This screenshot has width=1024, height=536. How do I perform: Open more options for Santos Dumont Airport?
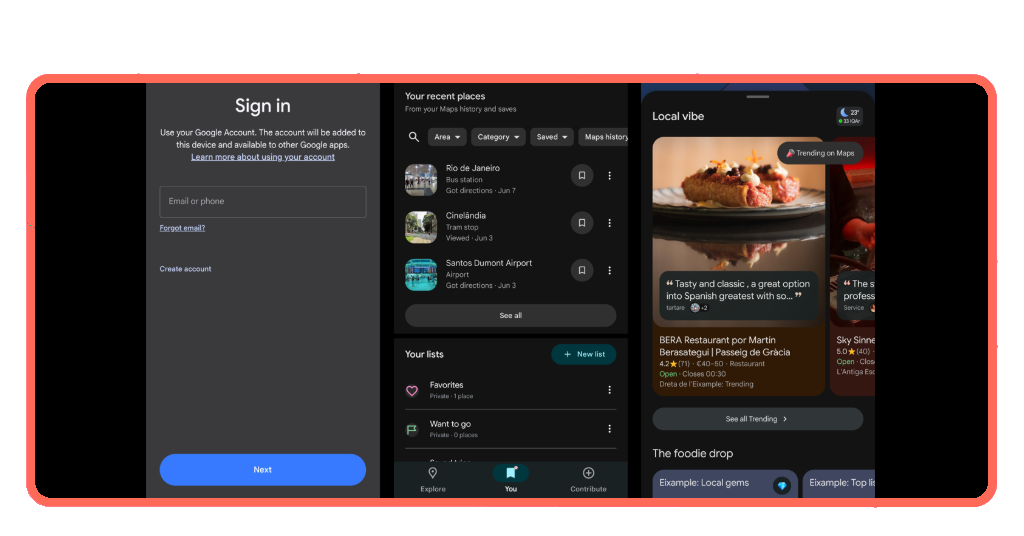[609, 270]
